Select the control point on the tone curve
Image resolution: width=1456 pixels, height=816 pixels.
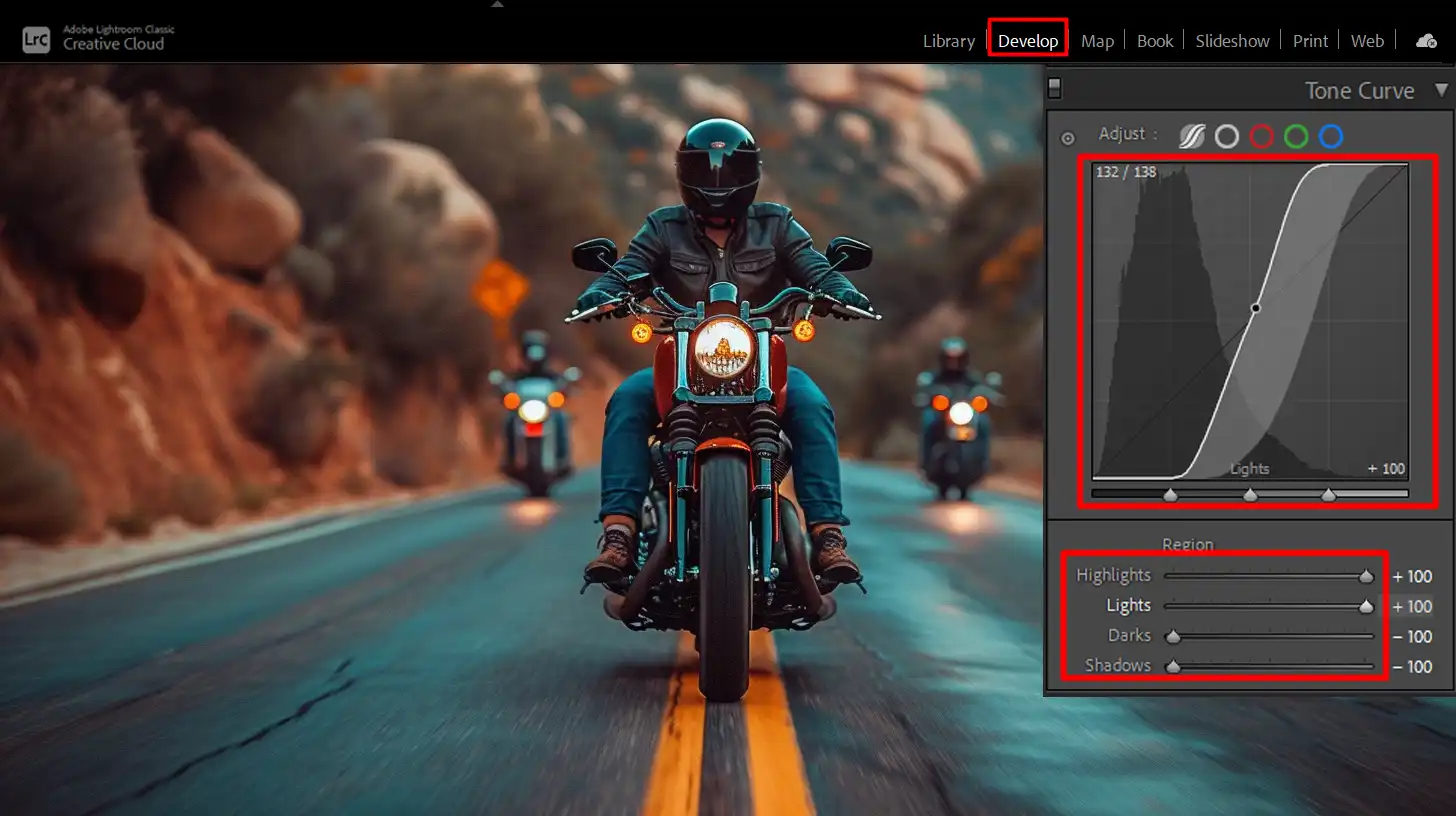point(1256,308)
